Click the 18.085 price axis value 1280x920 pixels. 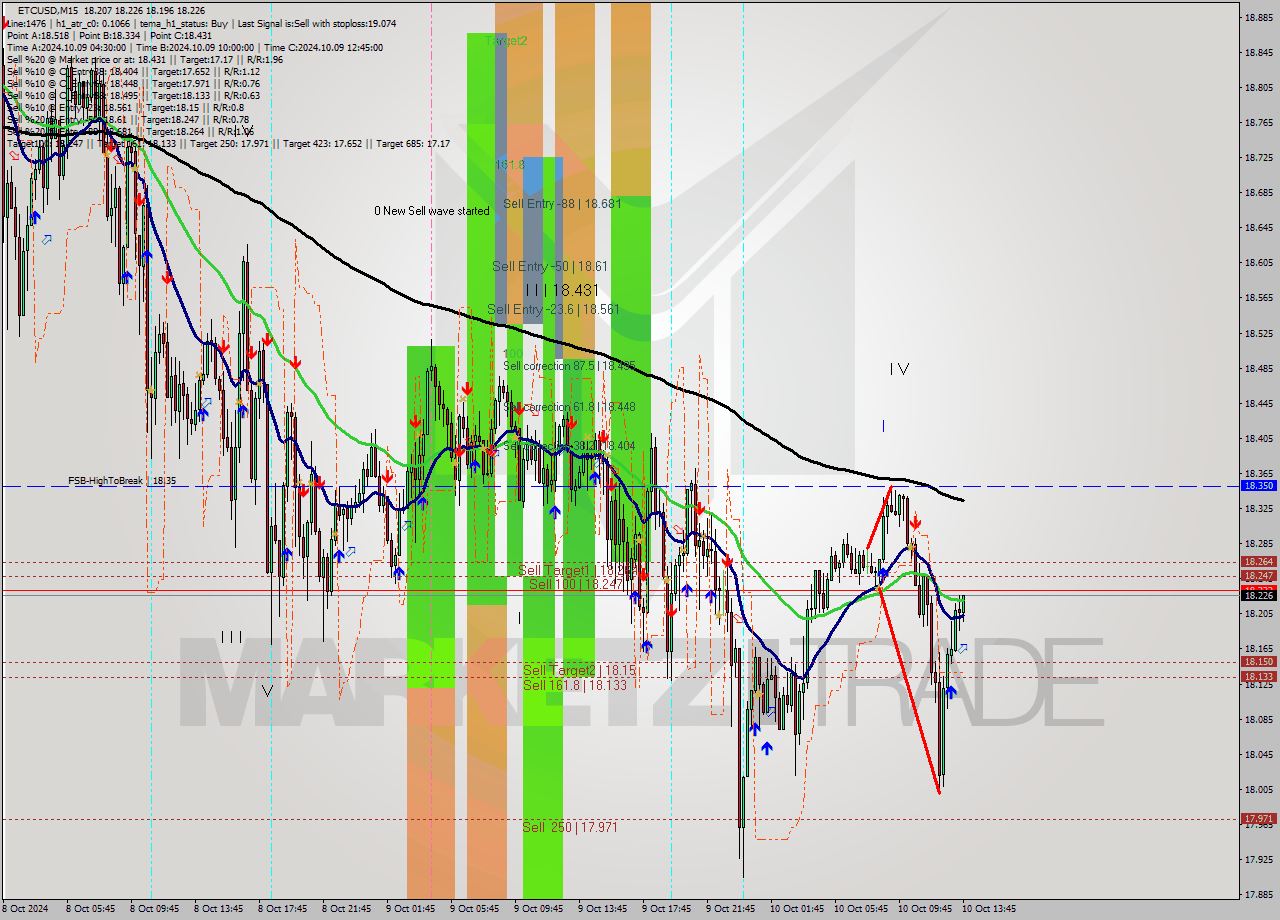[1258, 719]
